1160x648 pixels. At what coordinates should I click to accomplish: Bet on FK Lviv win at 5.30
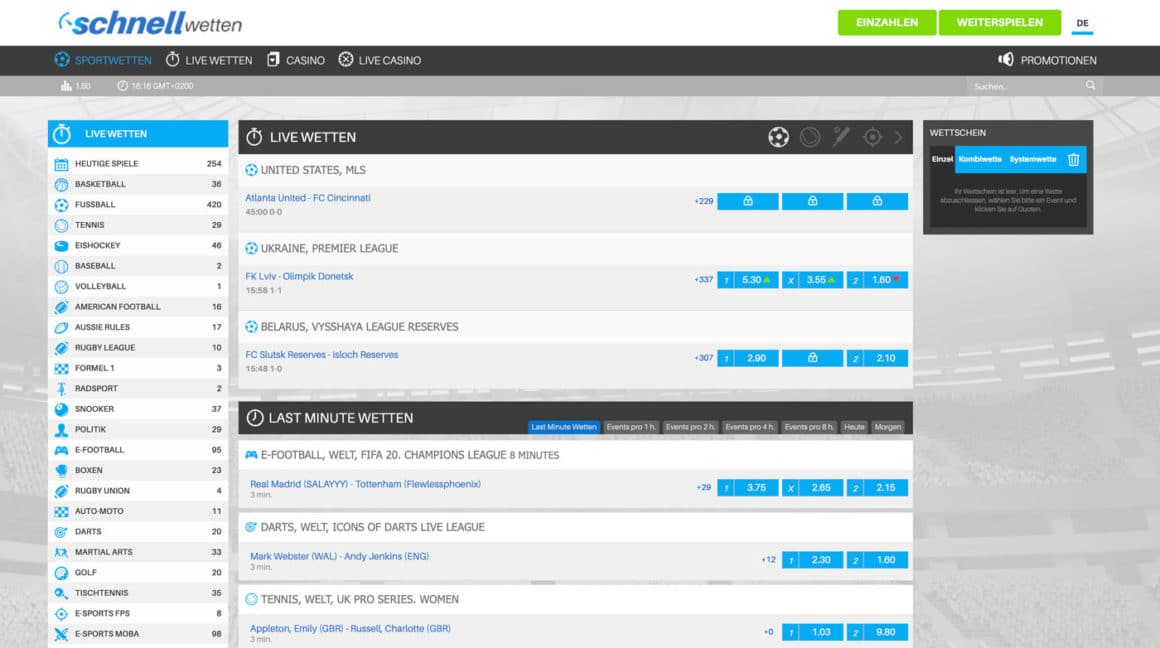coord(748,280)
